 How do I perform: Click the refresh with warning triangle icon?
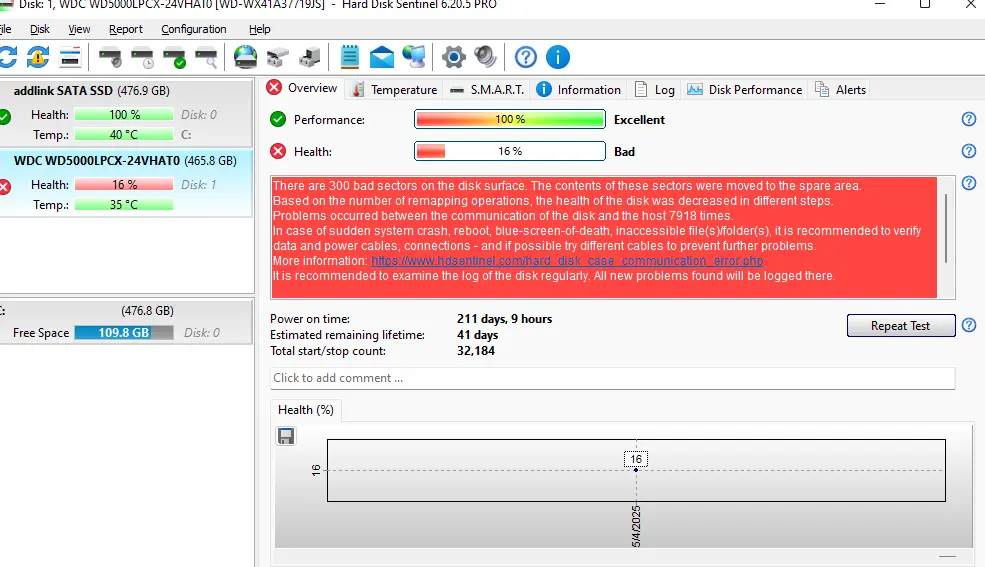click(38, 57)
